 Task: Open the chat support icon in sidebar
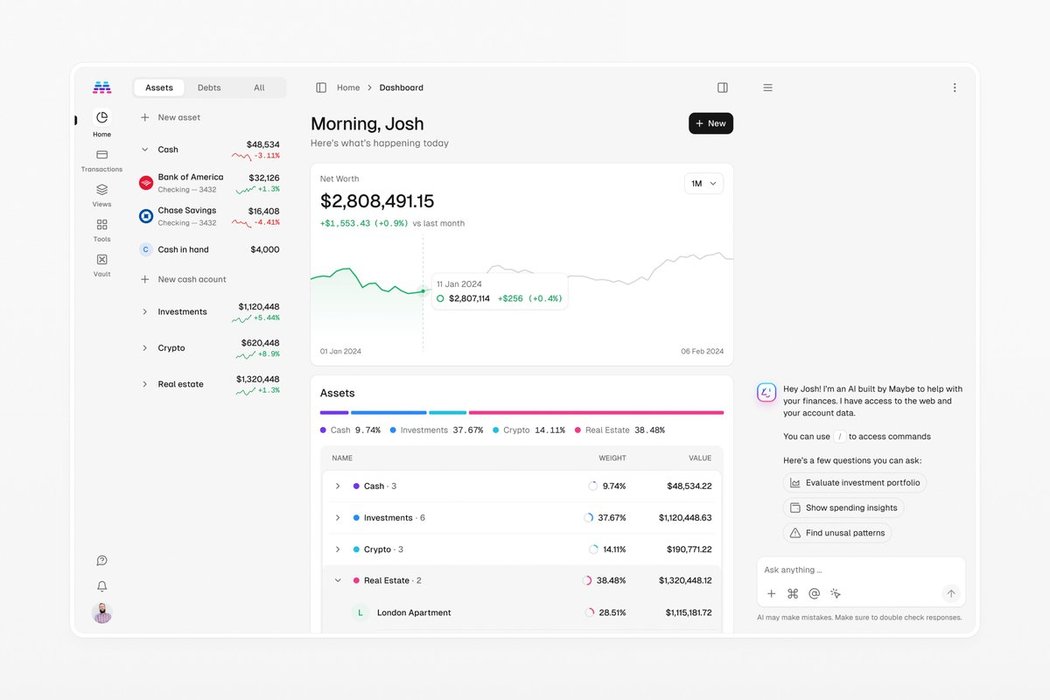point(101,561)
